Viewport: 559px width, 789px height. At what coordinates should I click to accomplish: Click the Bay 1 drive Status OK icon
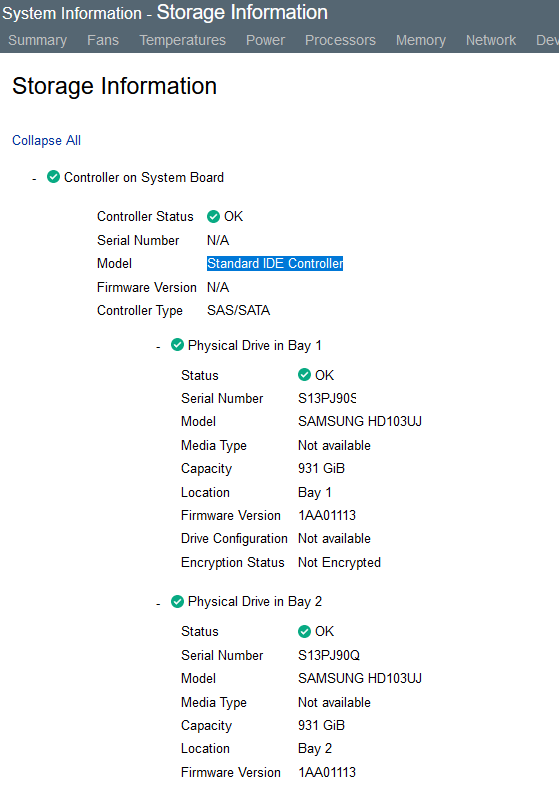pyautogui.click(x=304, y=374)
